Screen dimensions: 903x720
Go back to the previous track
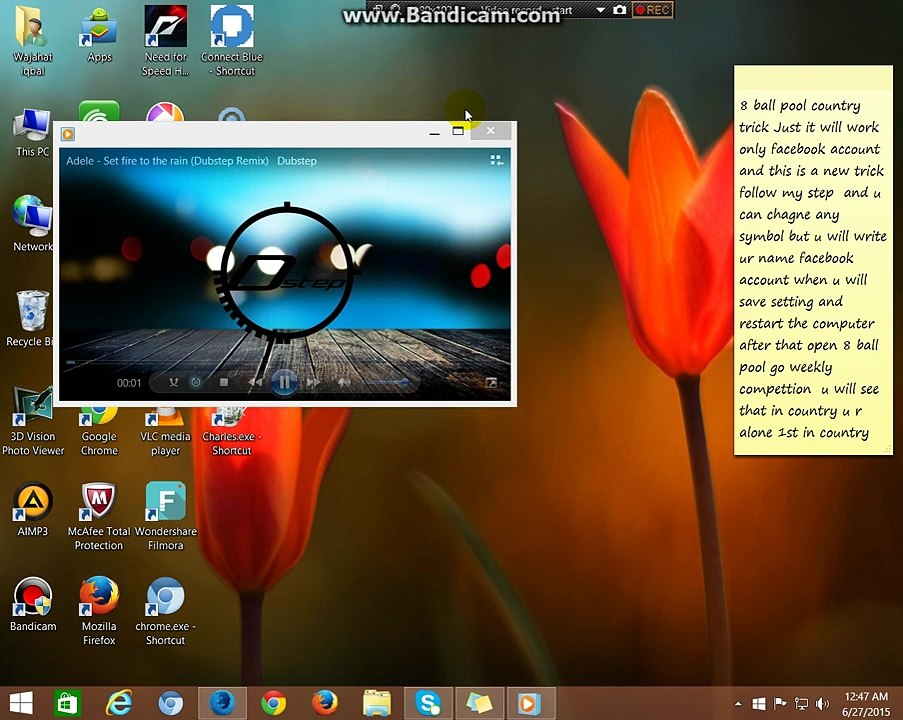click(x=255, y=382)
